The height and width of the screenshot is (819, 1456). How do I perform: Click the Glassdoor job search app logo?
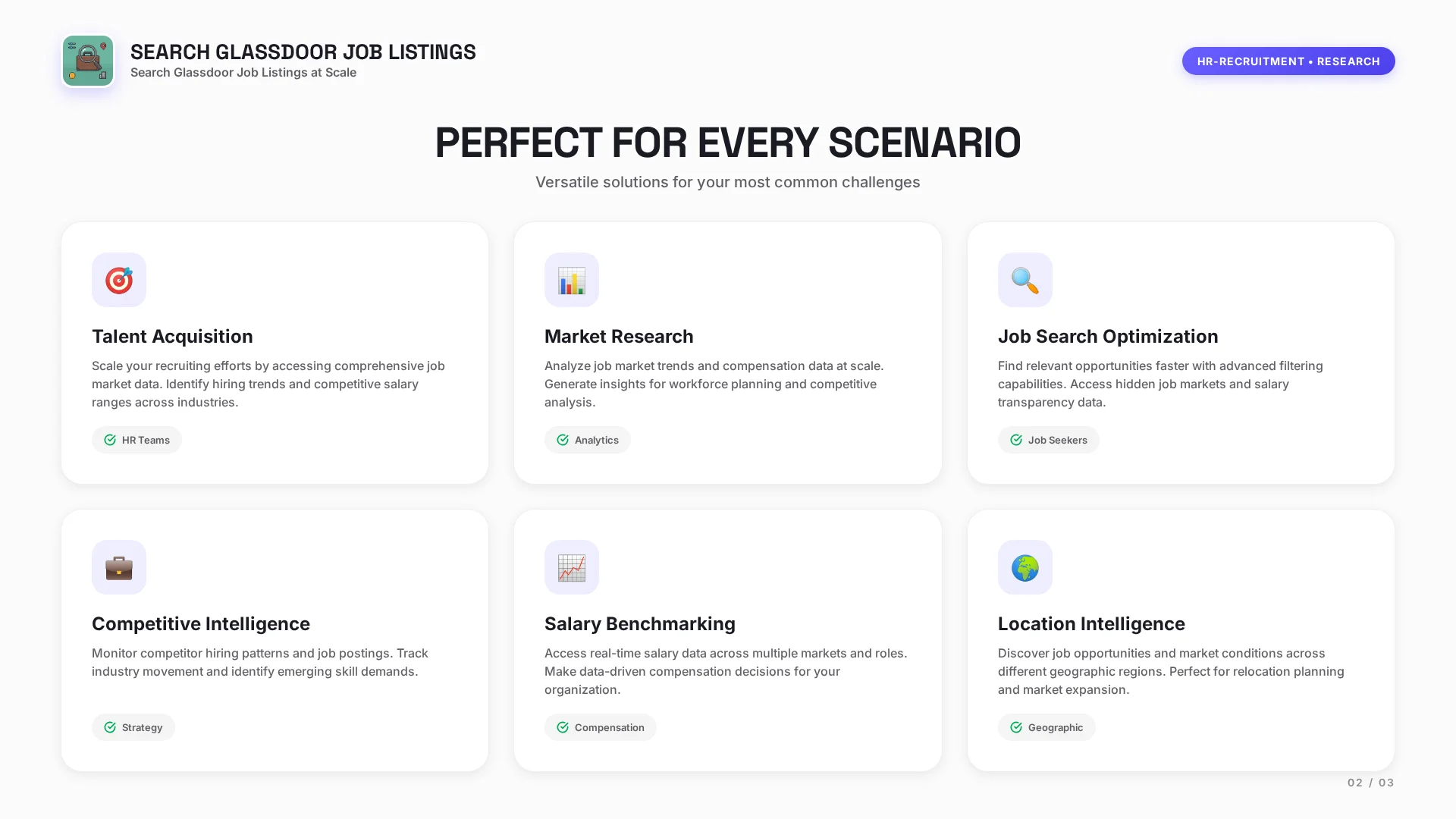point(88,61)
